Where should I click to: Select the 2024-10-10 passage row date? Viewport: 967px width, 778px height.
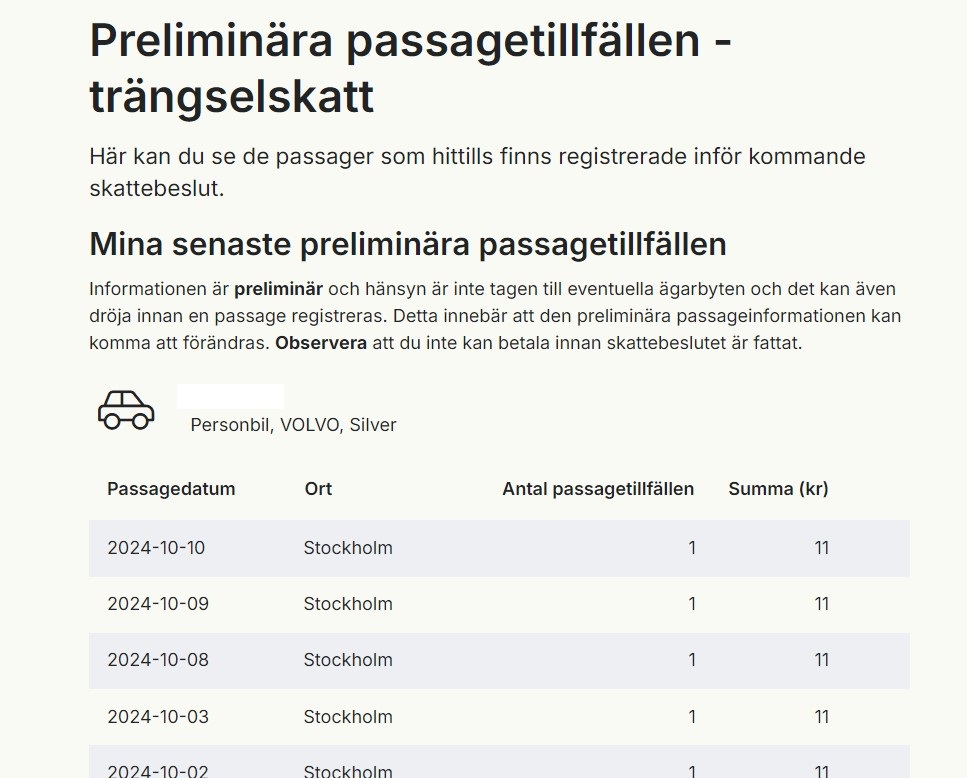tap(156, 548)
